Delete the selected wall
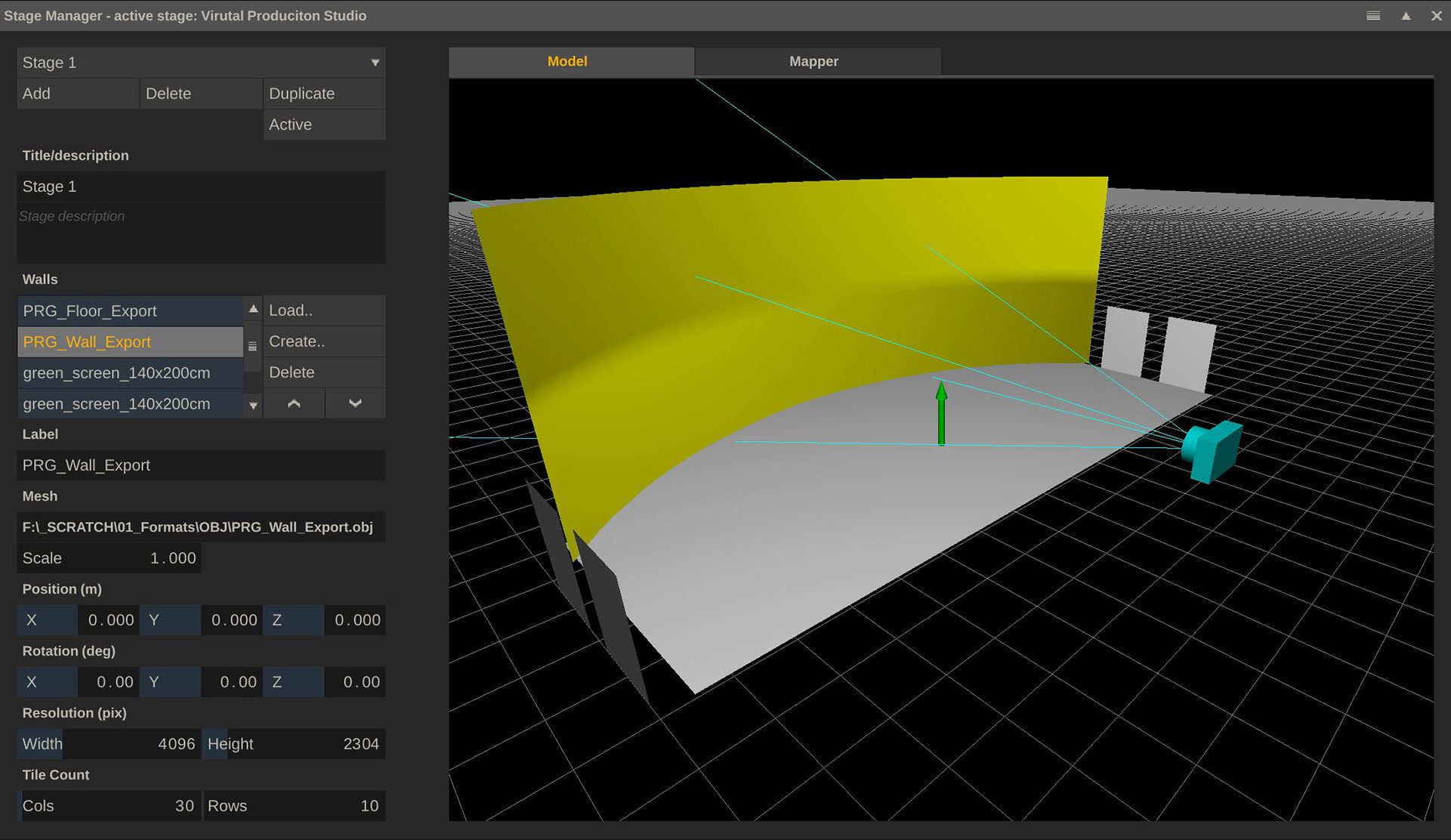The width and height of the screenshot is (1451, 840). pyautogui.click(x=323, y=372)
